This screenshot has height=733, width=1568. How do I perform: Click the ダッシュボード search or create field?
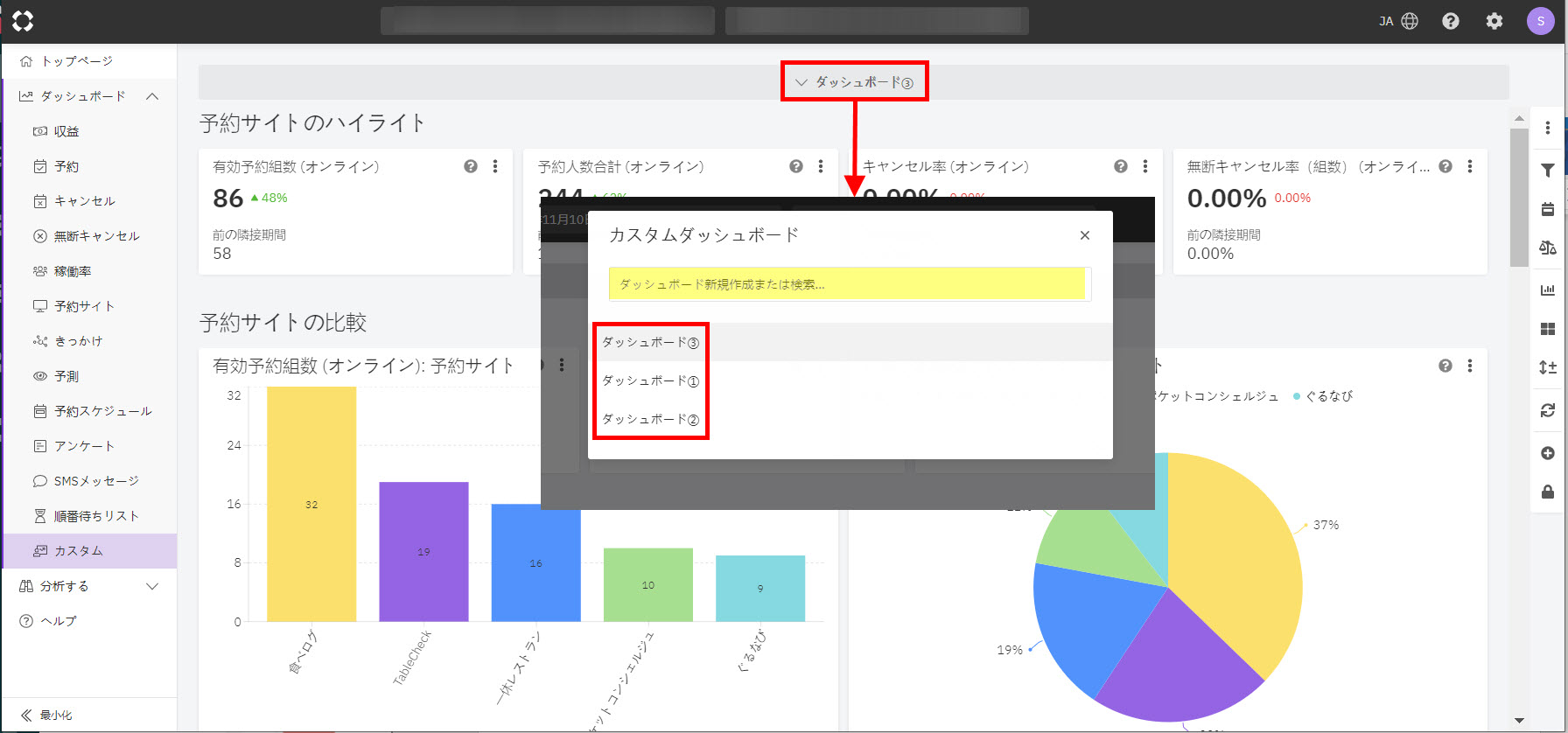(x=850, y=284)
